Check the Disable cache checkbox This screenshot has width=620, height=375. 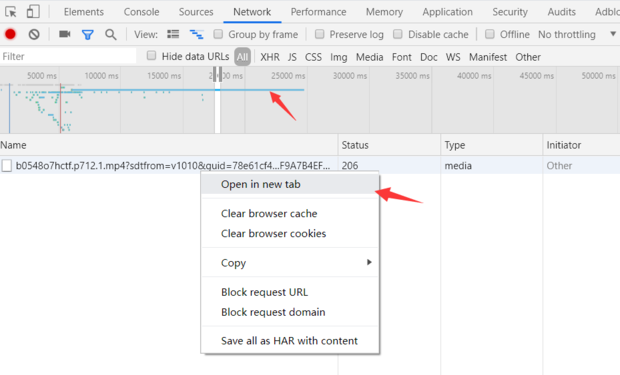(x=398, y=34)
